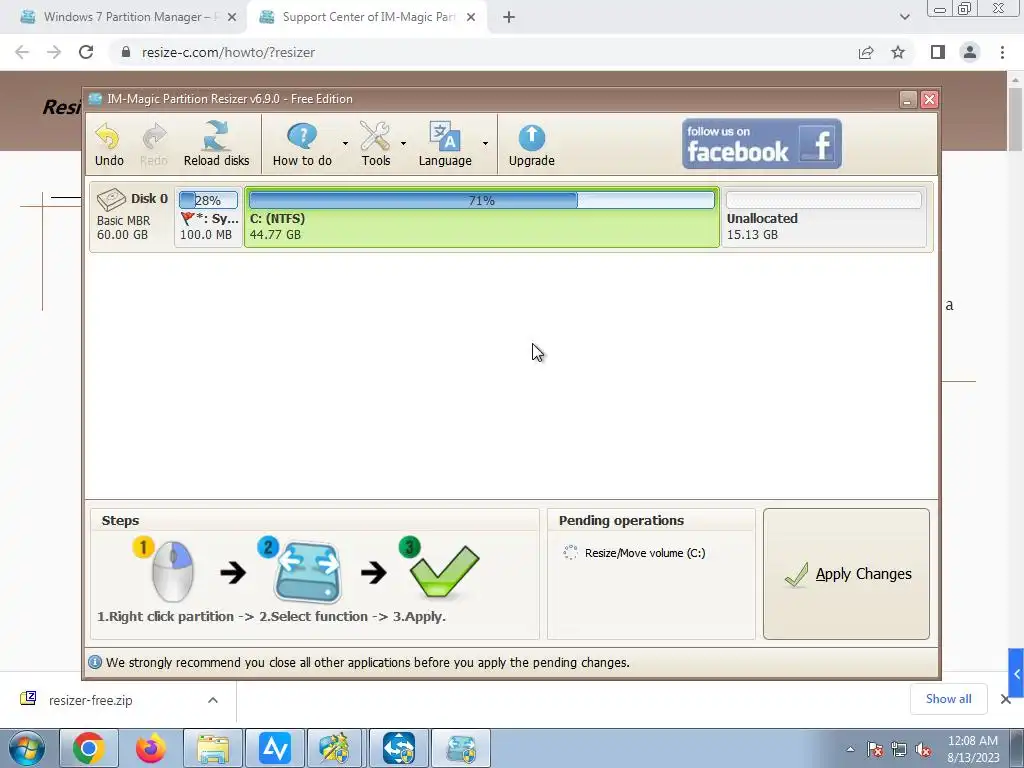Close the Windows 7 Partition Manager tab
Viewport: 1024px width, 768px height.
pos(232,18)
